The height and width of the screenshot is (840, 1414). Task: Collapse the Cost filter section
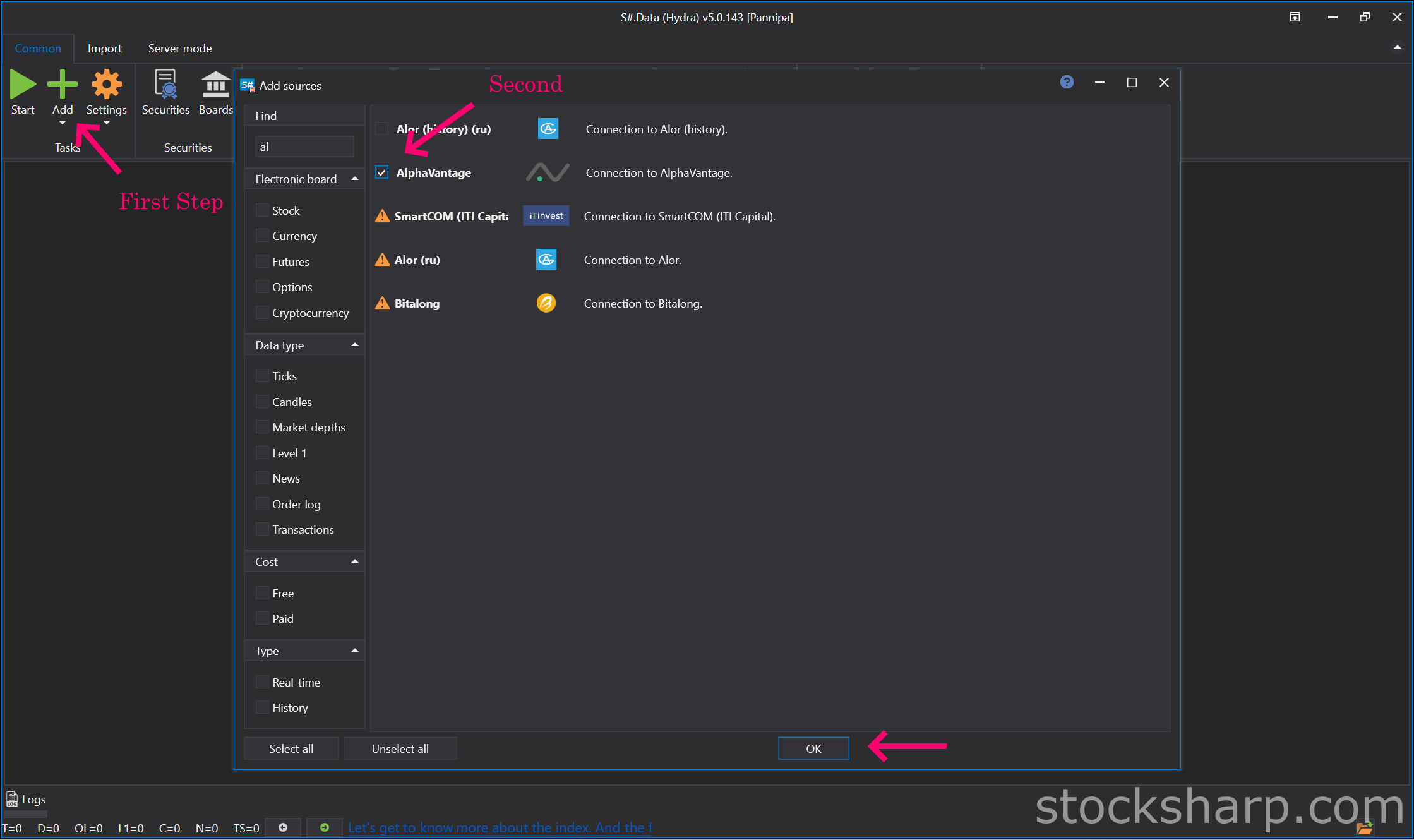(354, 561)
